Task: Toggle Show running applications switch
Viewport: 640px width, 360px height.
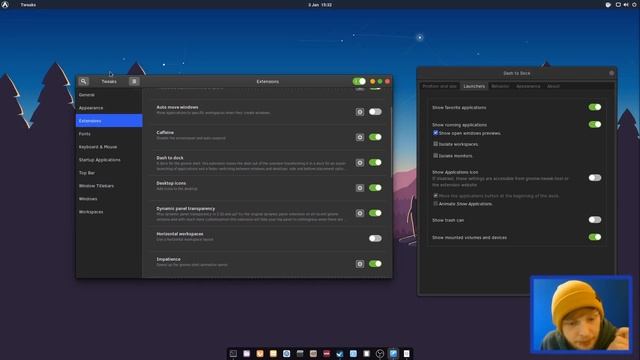Action: click(595, 124)
